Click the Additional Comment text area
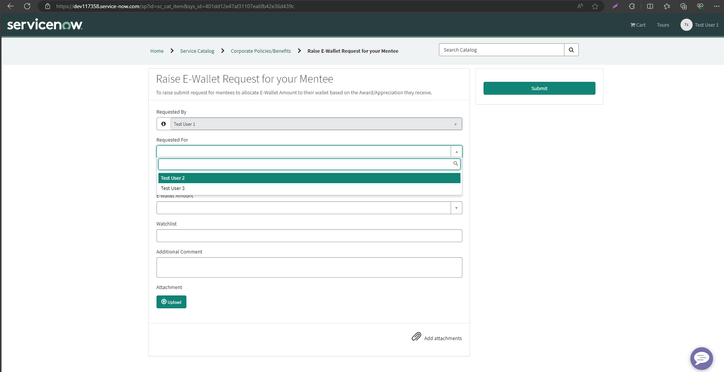The height and width of the screenshot is (372, 724). click(309, 268)
